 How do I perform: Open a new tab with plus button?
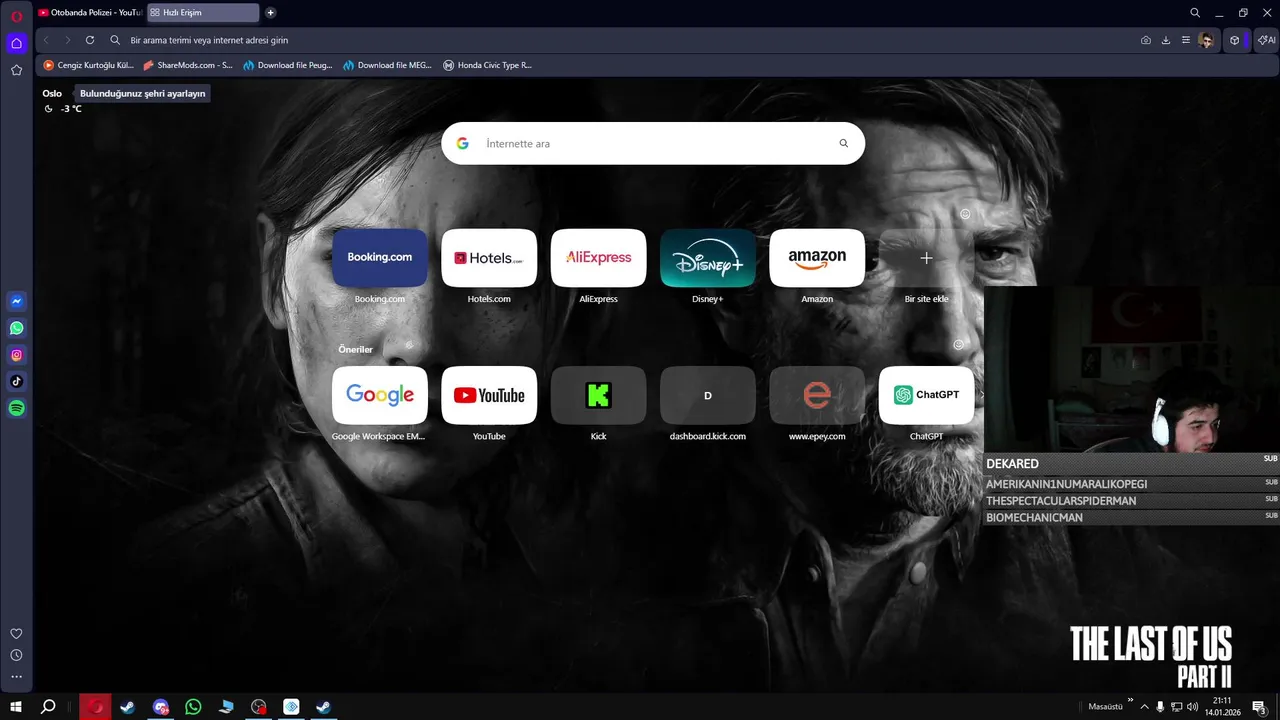(x=271, y=13)
